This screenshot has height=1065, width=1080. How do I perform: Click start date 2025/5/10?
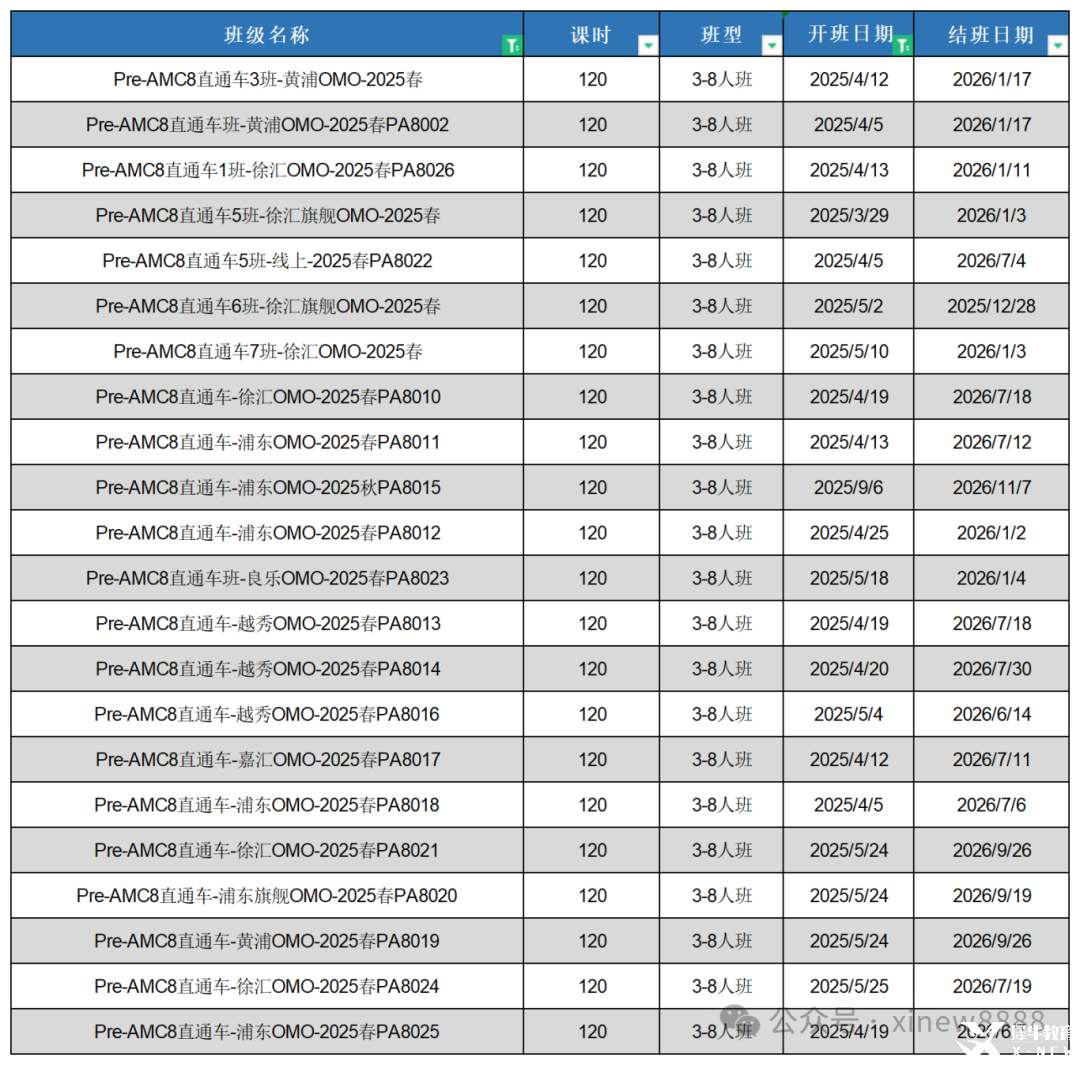849,351
